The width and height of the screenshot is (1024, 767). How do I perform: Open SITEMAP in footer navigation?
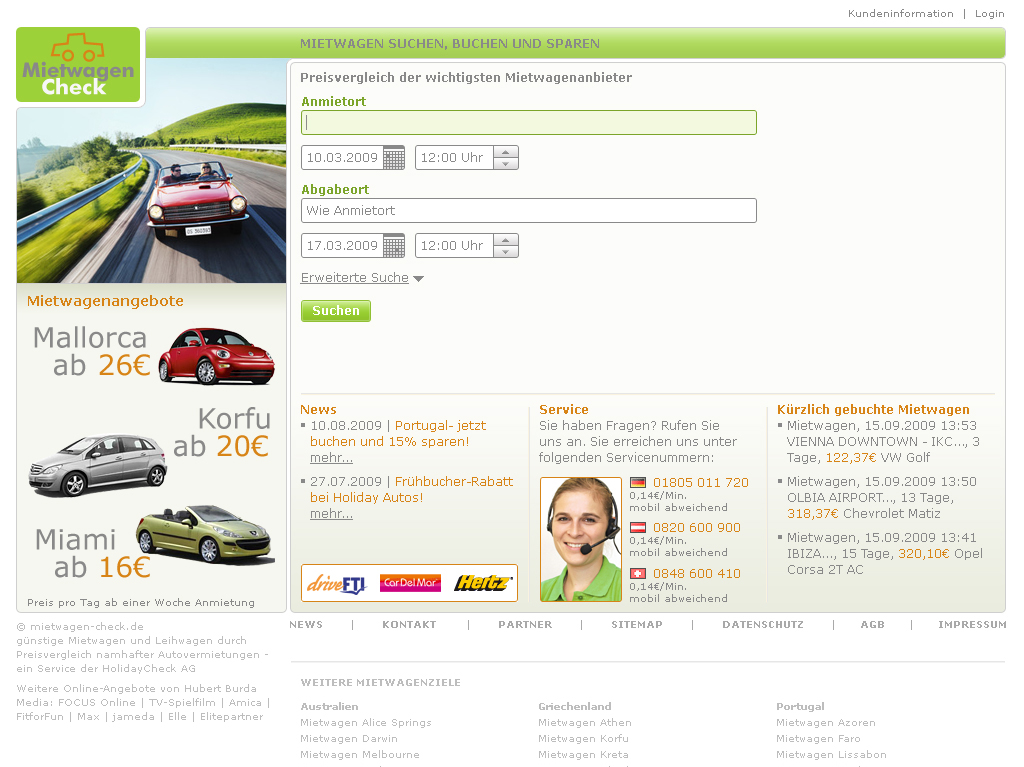pos(637,625)
